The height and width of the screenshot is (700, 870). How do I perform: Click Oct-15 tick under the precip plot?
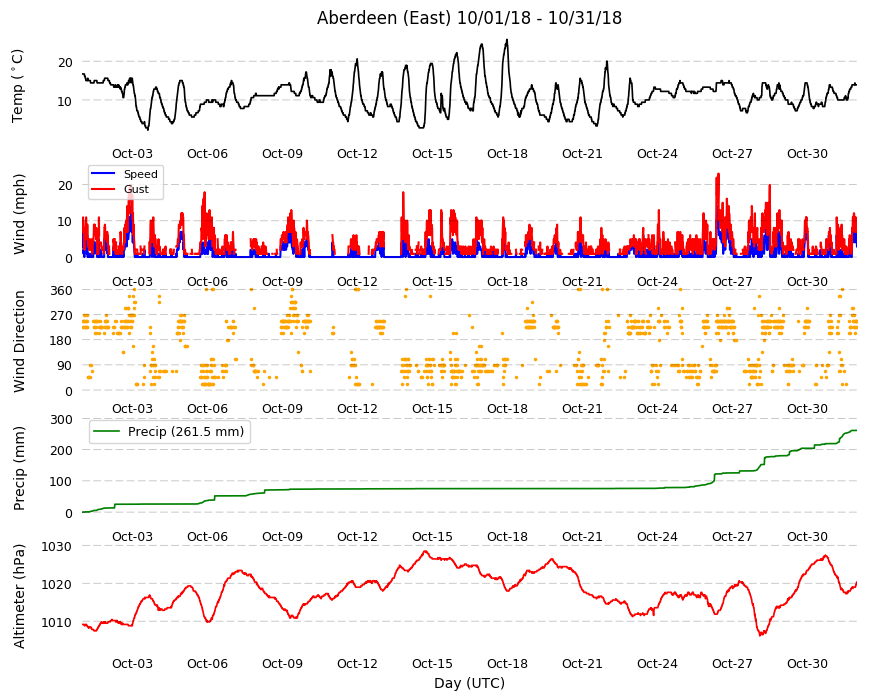(432, 536)
